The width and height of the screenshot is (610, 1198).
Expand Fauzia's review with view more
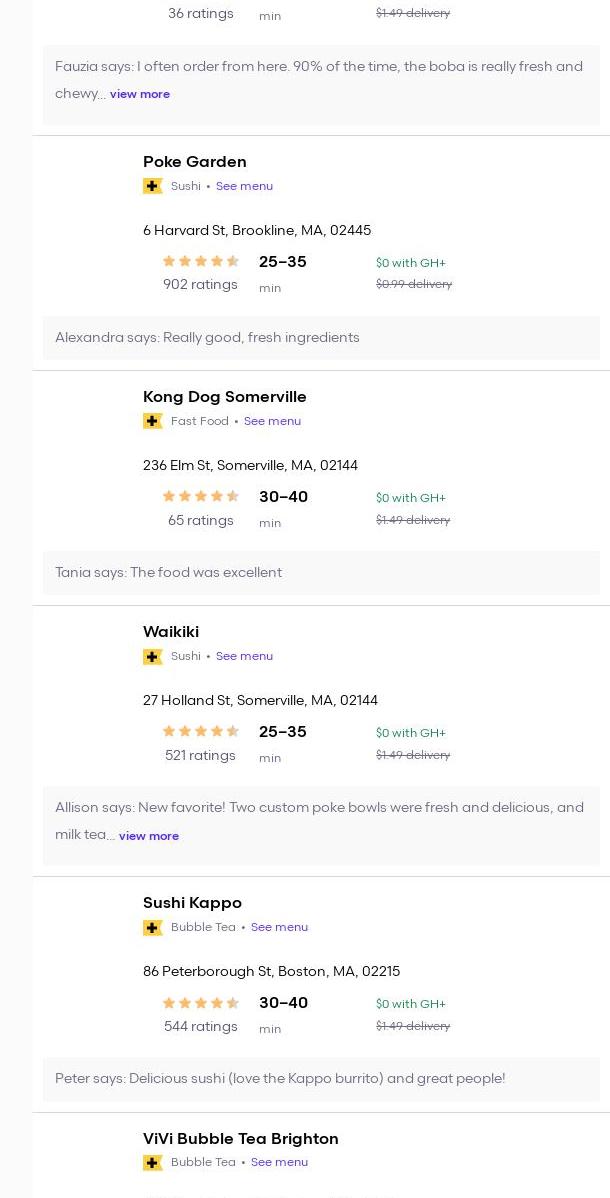point(140,94)
